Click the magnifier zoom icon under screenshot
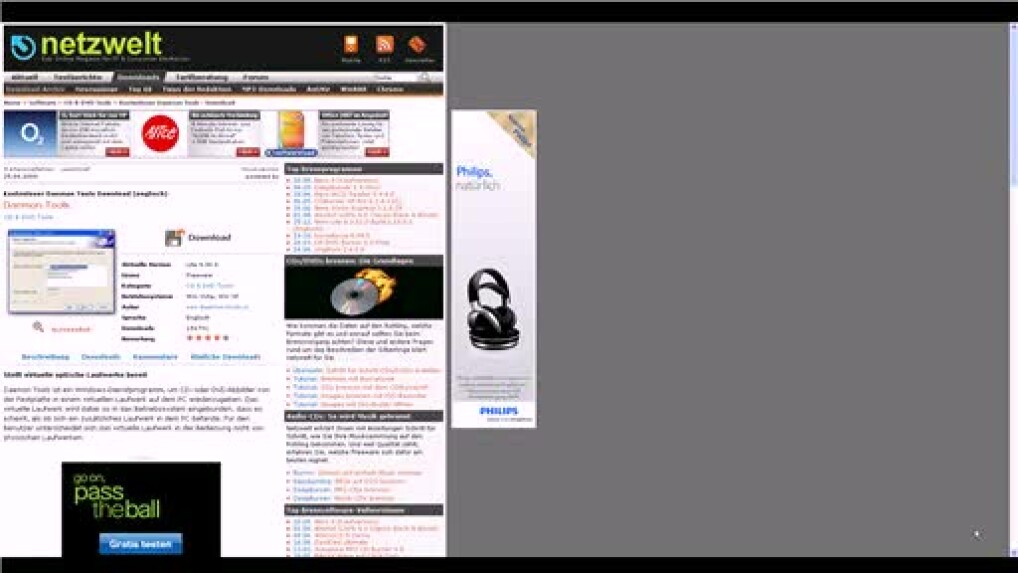 tap(38, 327)
